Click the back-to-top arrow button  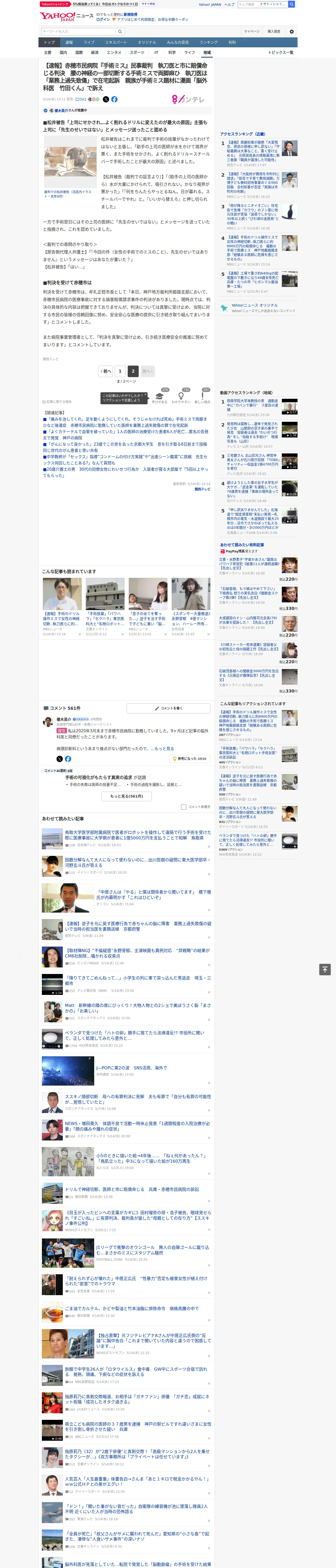tap(325, 969)
